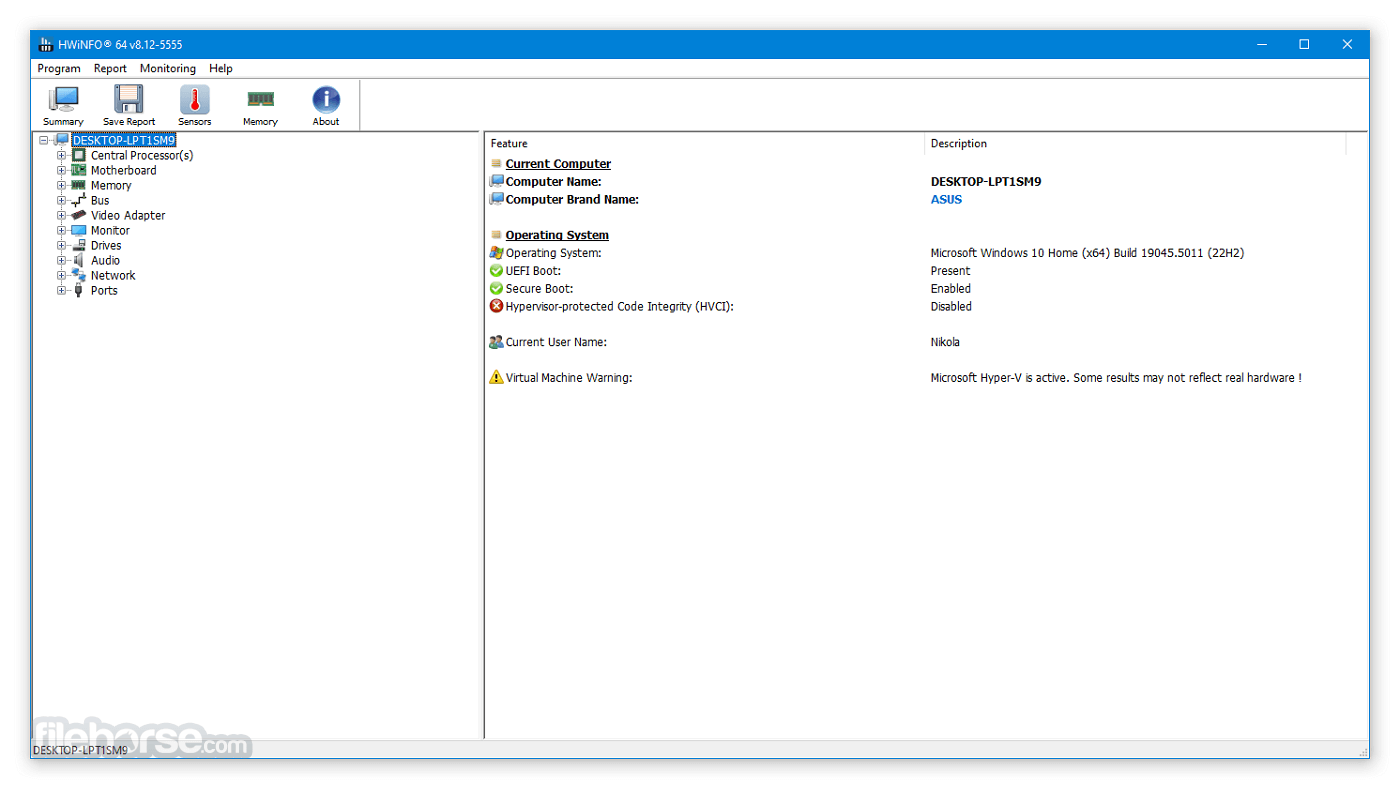Screen dimensions: 1400x789
Task: Click the UEFI Boot Present value
Action: 950,270
